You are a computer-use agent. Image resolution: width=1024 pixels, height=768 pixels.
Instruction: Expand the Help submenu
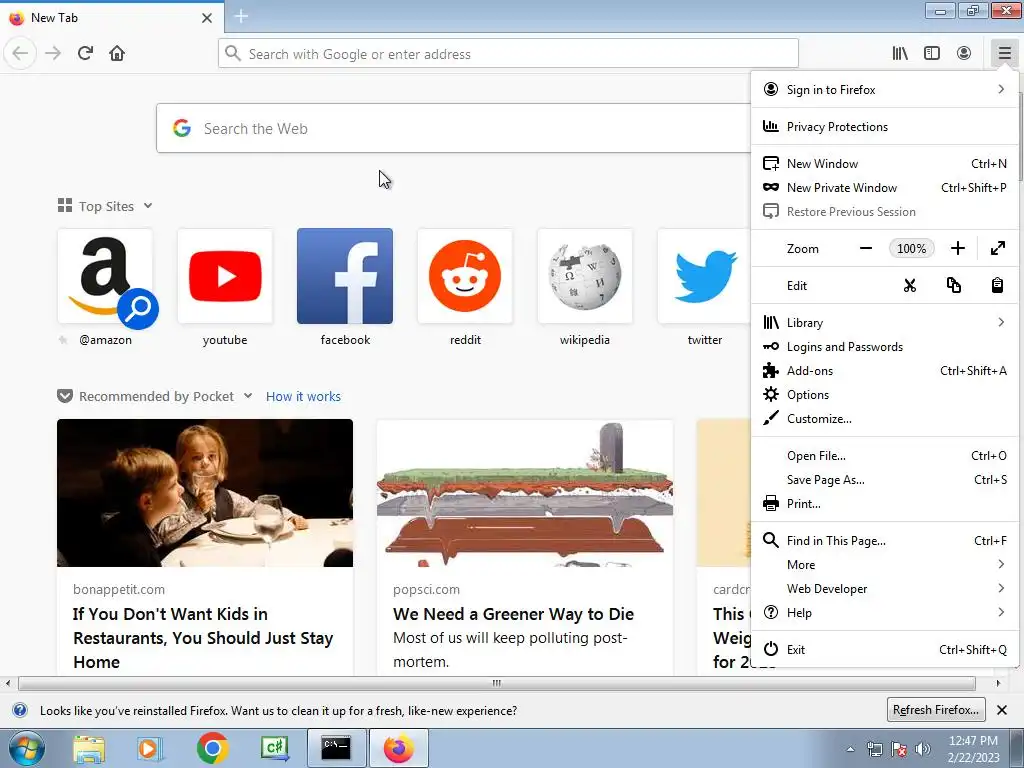click(885, 613)
